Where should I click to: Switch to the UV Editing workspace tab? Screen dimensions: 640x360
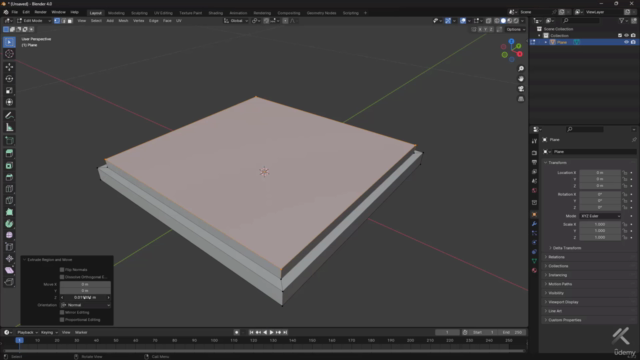[x=163, y=13]
